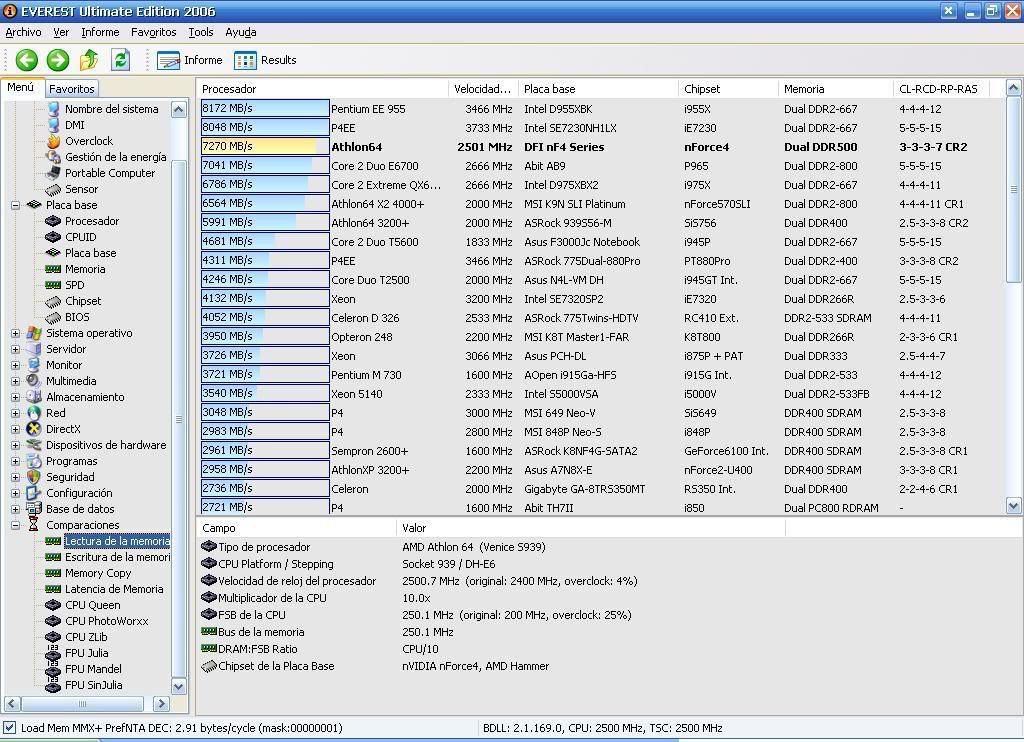Screen dimensions: 1024x742
Task: Expand the Dispositivos de hardware node
Action: (15, 445)
